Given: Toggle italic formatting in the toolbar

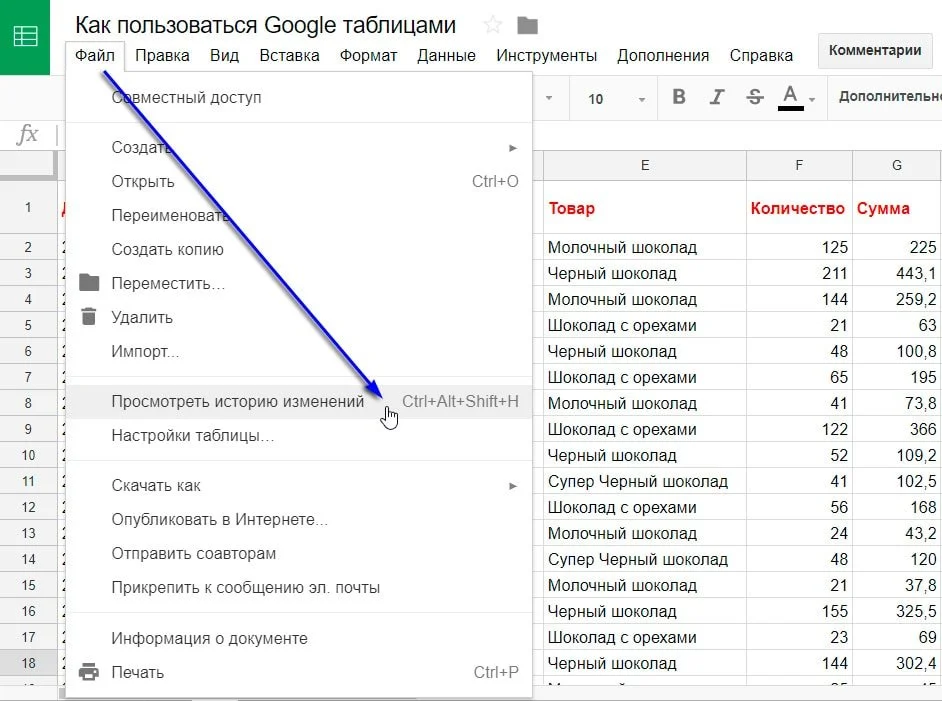Looking at the screenshot, I should pyautogui.click(x=717, y=97).
